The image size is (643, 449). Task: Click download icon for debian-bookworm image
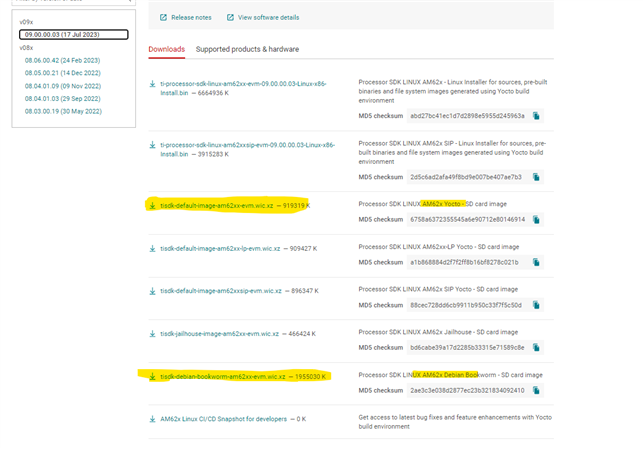[153, 376]
